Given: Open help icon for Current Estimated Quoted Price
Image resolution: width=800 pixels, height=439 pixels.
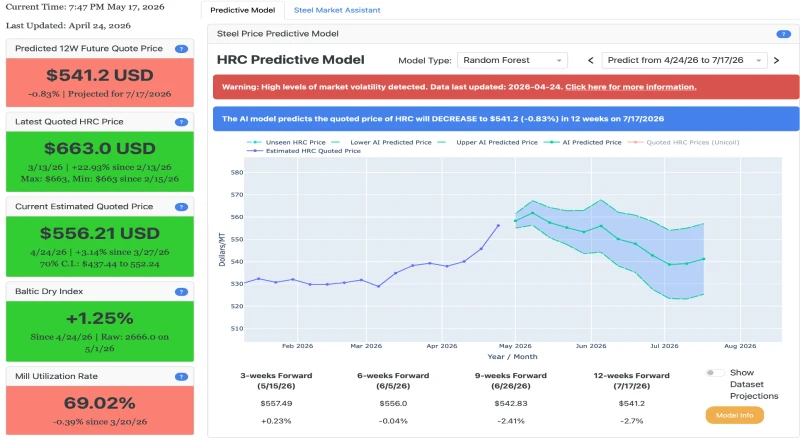Looking at the screenshot, I should pos(181,207).
